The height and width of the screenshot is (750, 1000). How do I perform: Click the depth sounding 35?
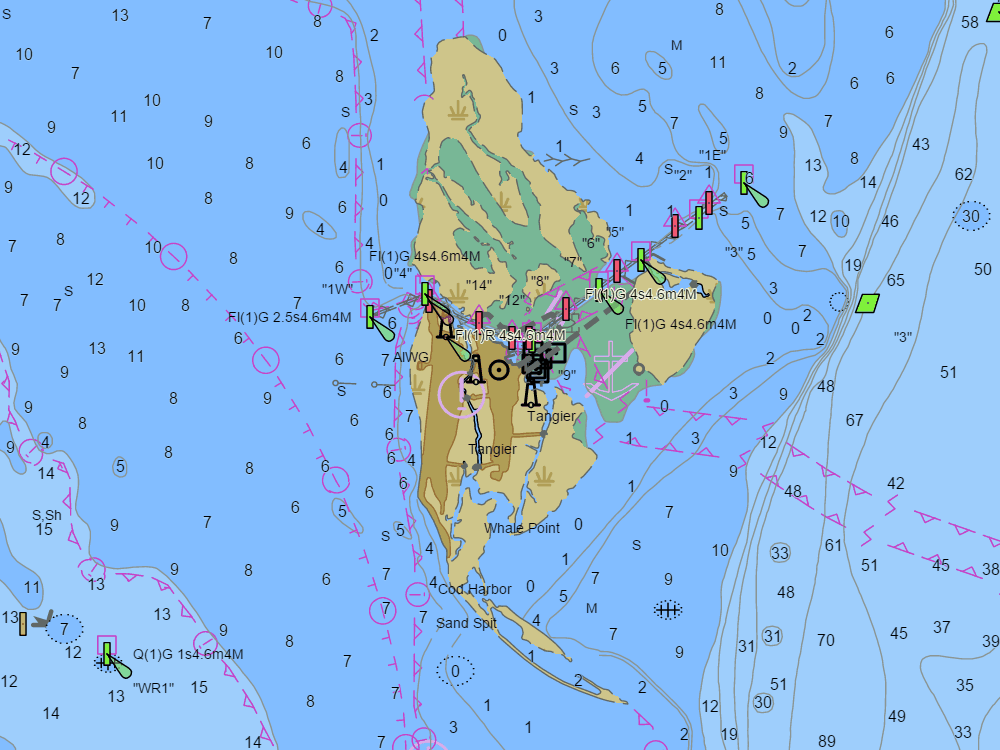965,685
